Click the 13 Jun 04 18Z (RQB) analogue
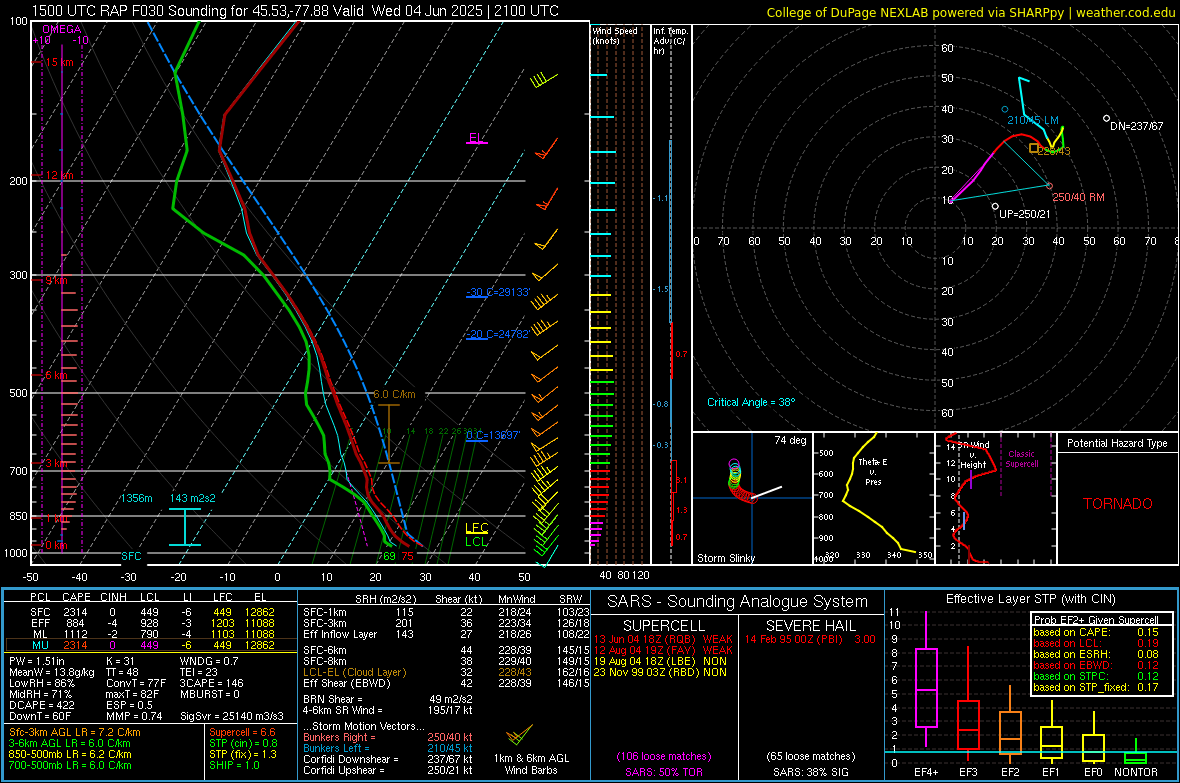Image resolution: width=1180 pixels, height=783 pixels. pos(663,639)
